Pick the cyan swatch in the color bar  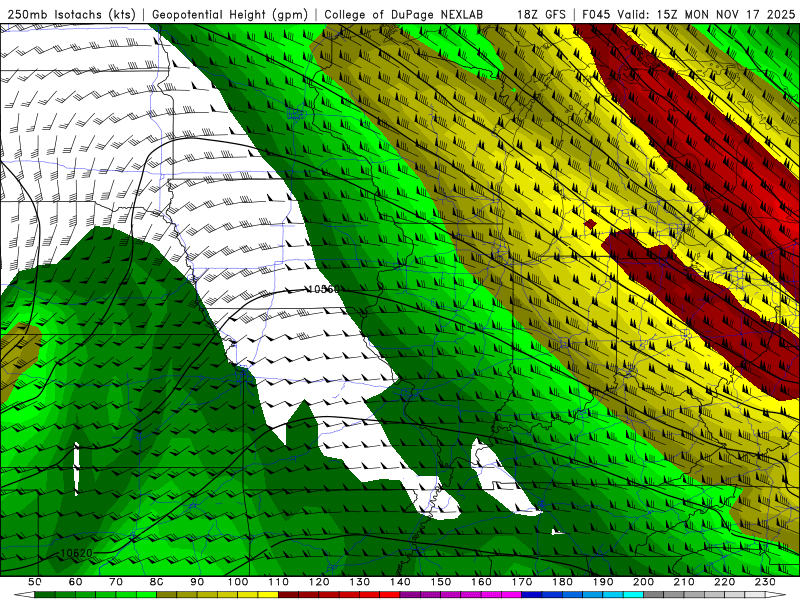[x=633, y=594]
